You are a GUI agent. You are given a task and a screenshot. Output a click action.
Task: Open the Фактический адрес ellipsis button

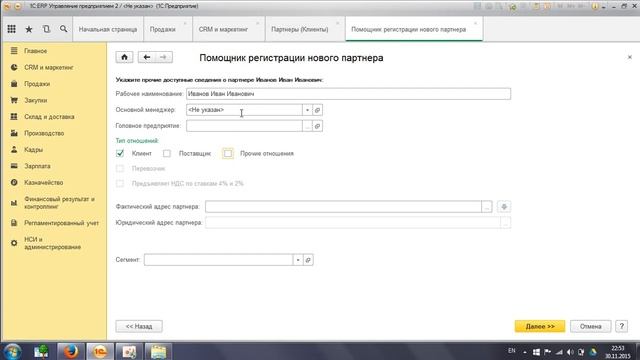tap(487, 207)
